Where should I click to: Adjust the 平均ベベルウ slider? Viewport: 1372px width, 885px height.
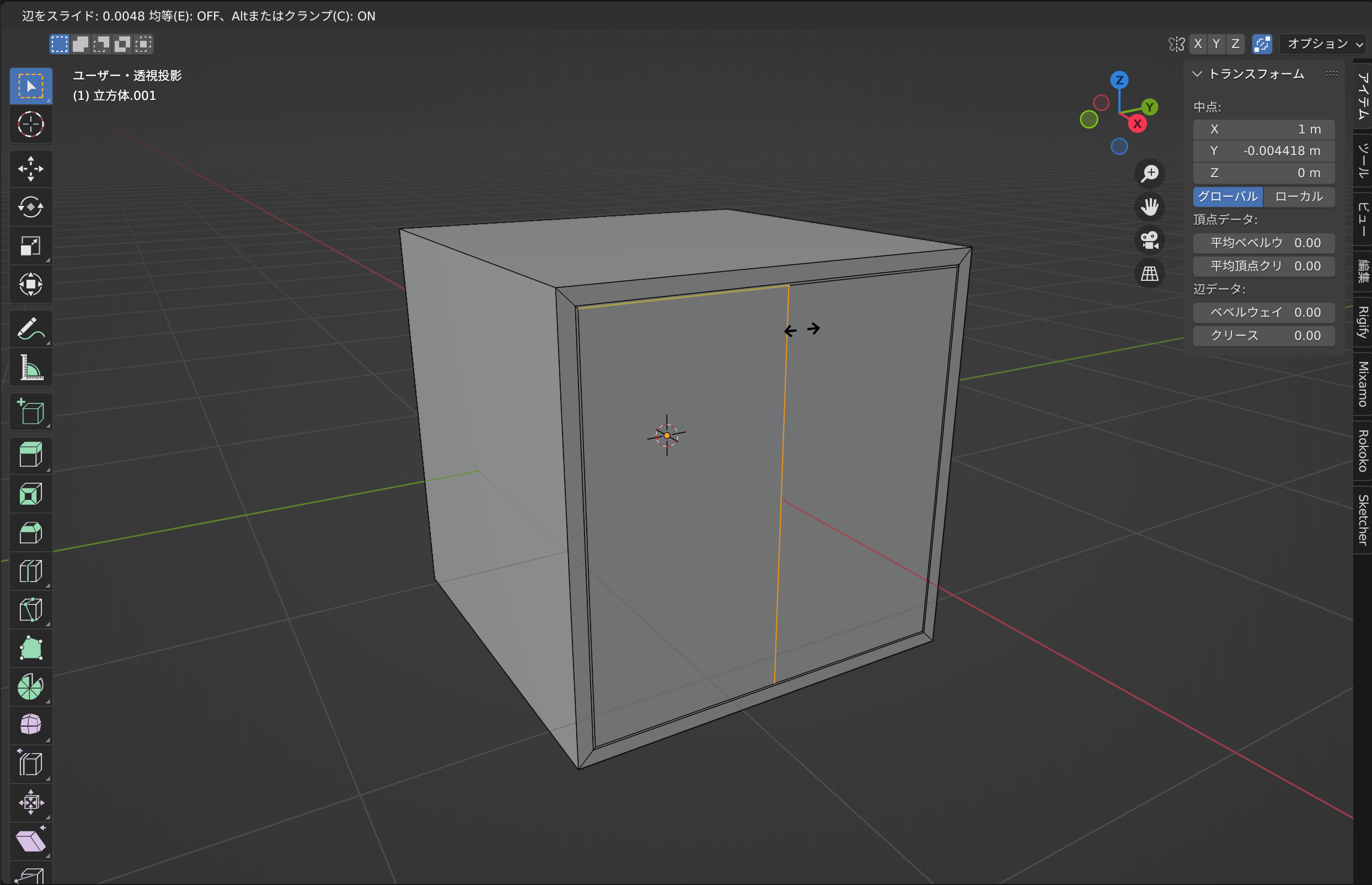point(1264,243)
